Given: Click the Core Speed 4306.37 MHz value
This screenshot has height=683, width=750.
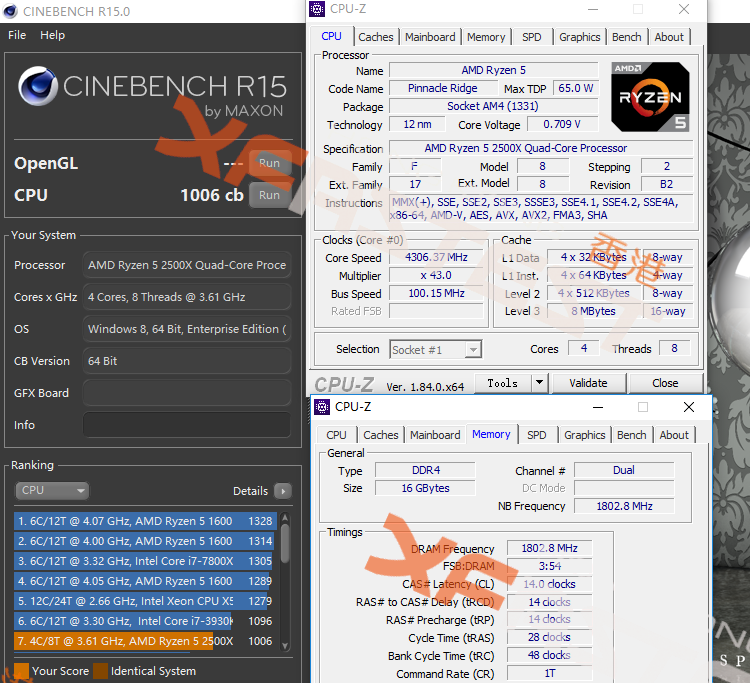Looking at the screenshot, I should click(436, 257).
